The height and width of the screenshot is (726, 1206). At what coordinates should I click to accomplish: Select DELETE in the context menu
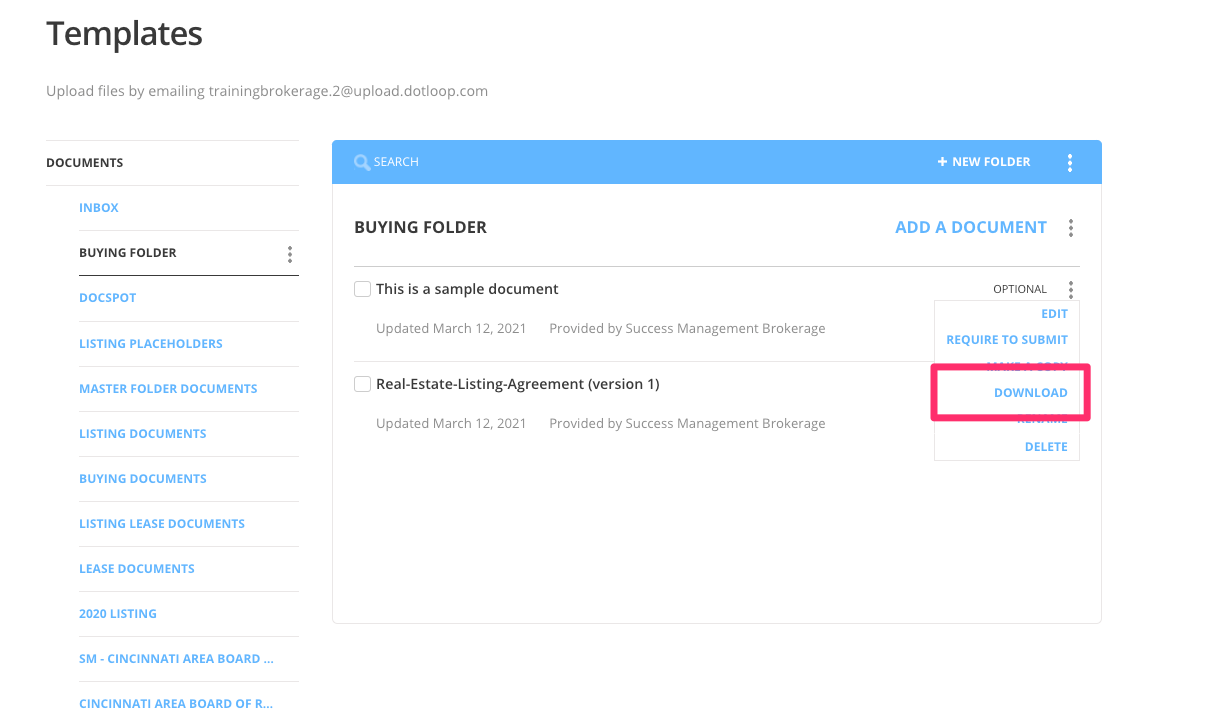[x=1046, y=446]
